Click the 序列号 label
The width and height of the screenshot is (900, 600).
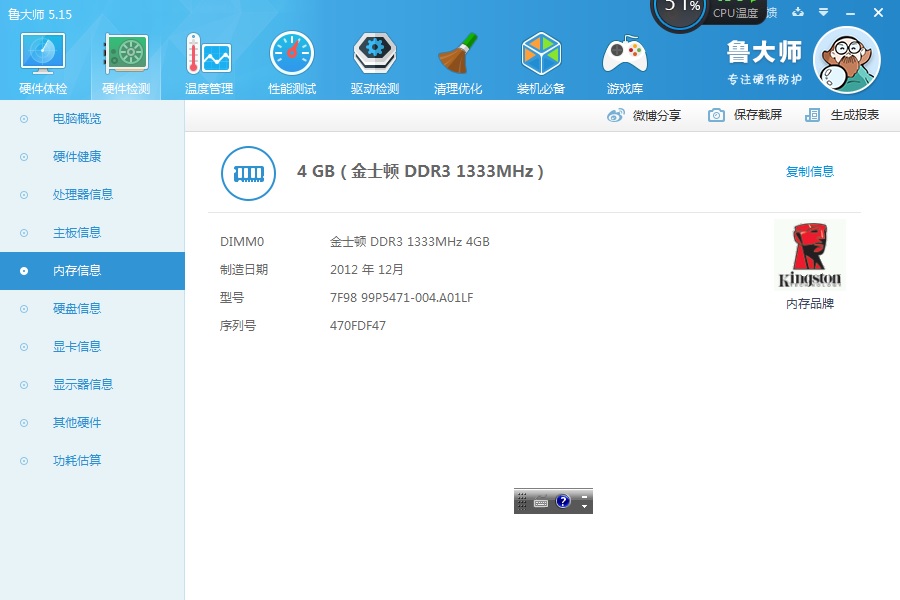[238, 326]
